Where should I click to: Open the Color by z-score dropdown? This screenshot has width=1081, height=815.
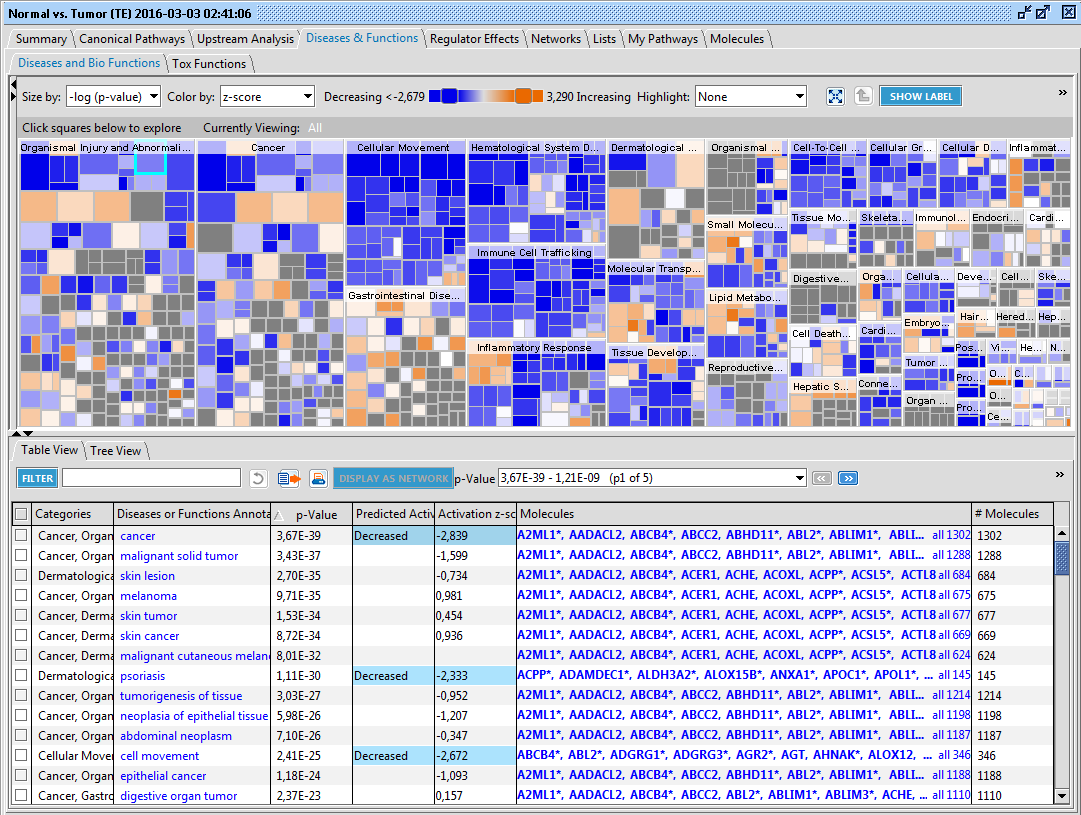pyautogui.click(x=267, y=97)
